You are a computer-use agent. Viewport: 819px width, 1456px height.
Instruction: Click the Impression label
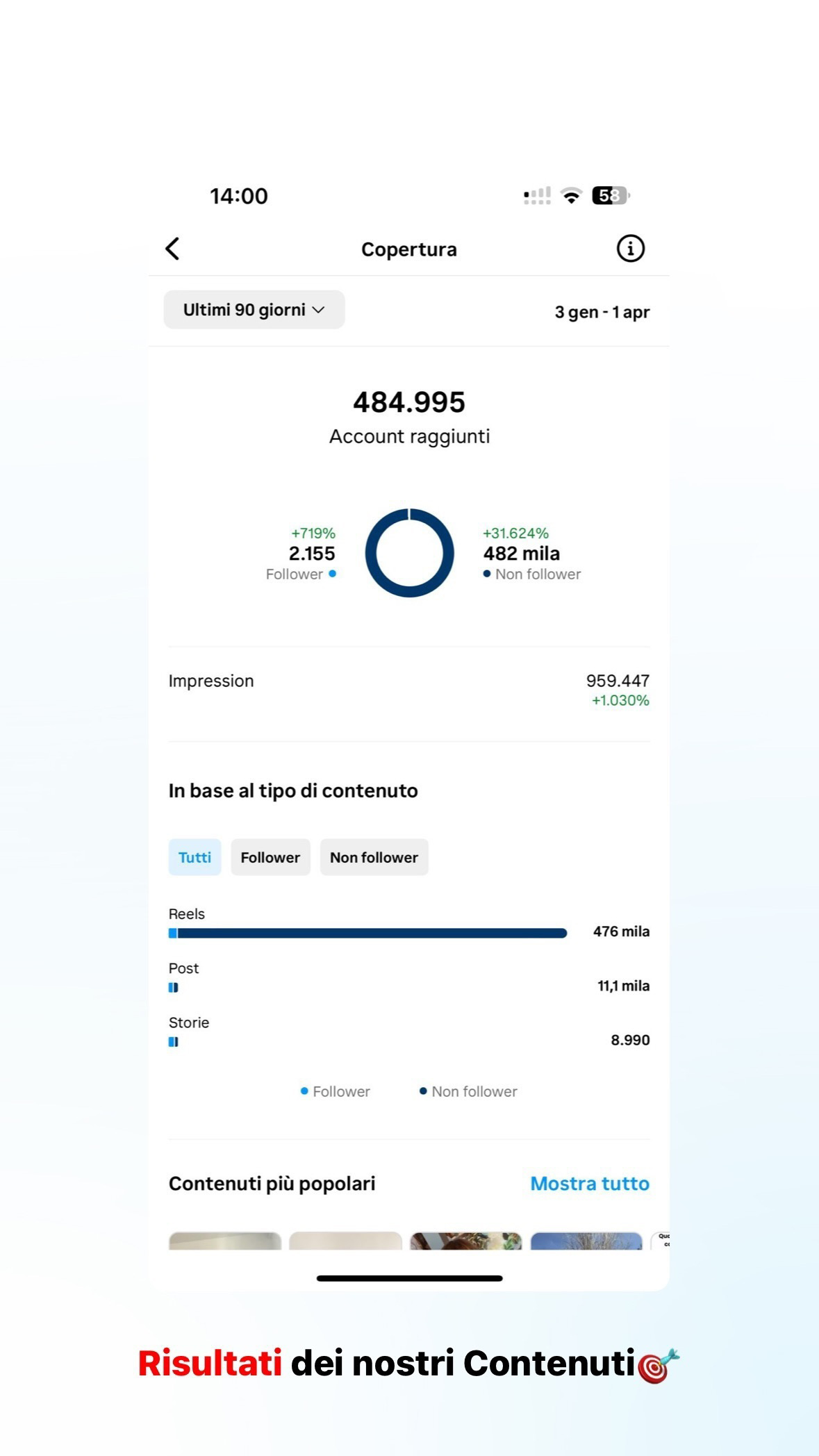(211, 681)
